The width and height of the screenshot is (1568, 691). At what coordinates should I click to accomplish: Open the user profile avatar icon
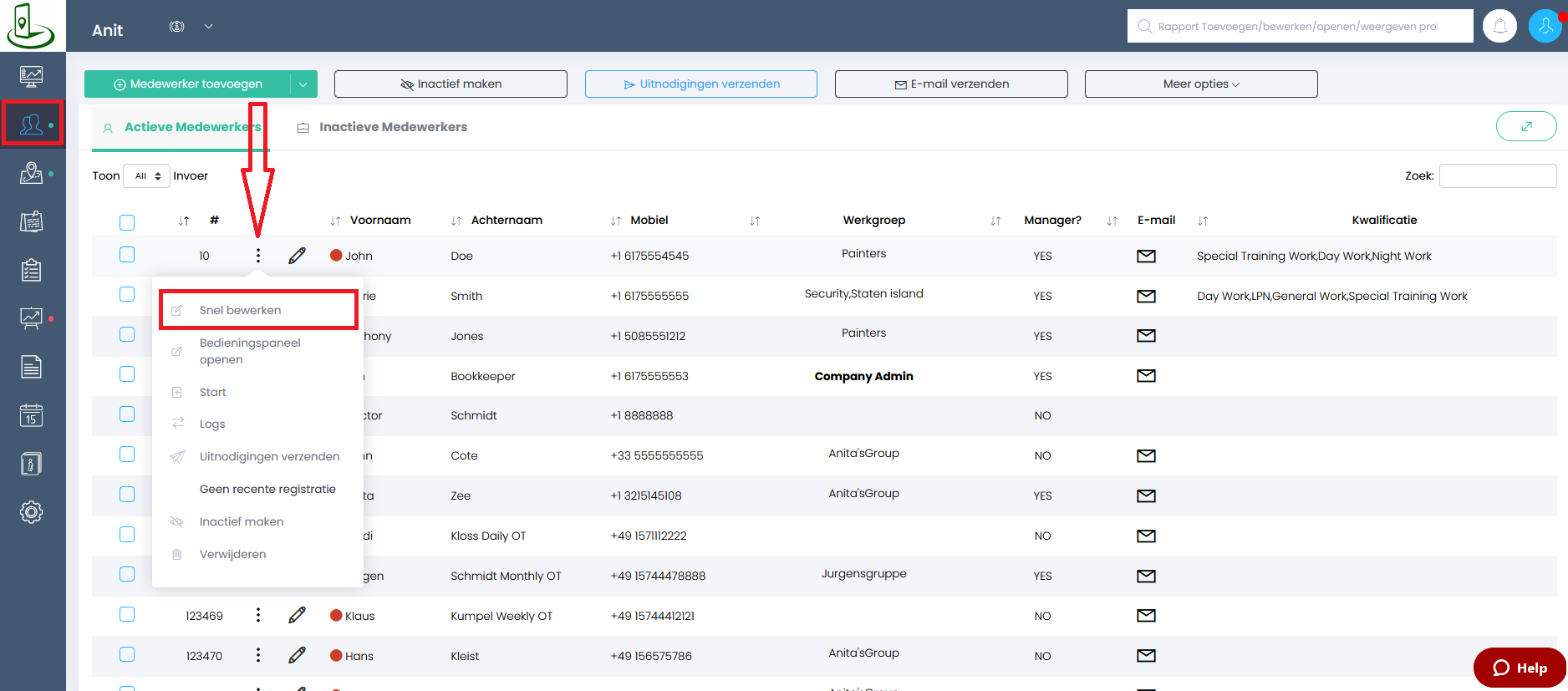[1545, 26]
